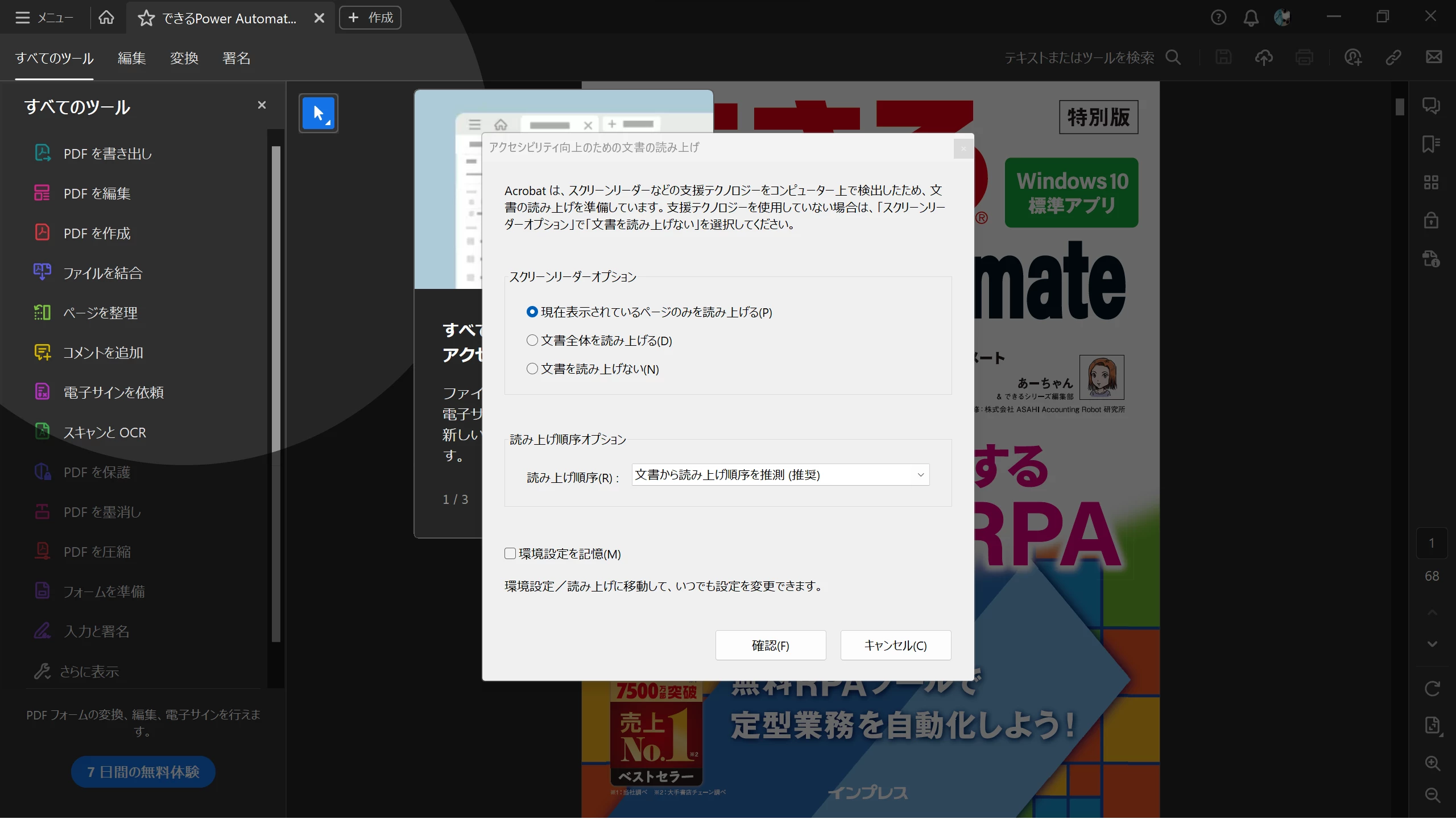
Task: Click the rotate page icon
Action: pos(1432,689)
